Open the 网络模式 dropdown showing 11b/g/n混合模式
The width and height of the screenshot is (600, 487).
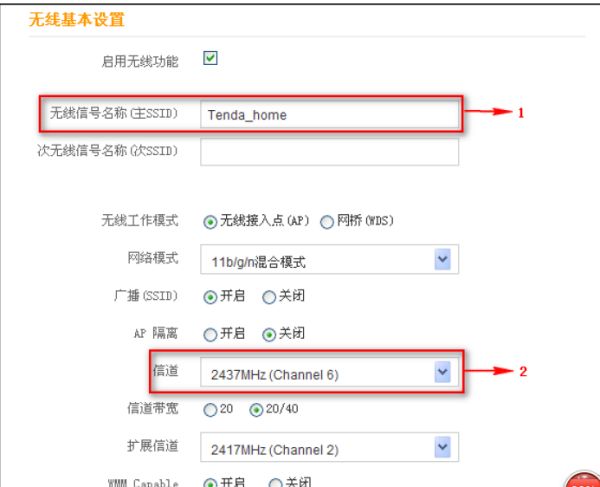click(328, 260)
